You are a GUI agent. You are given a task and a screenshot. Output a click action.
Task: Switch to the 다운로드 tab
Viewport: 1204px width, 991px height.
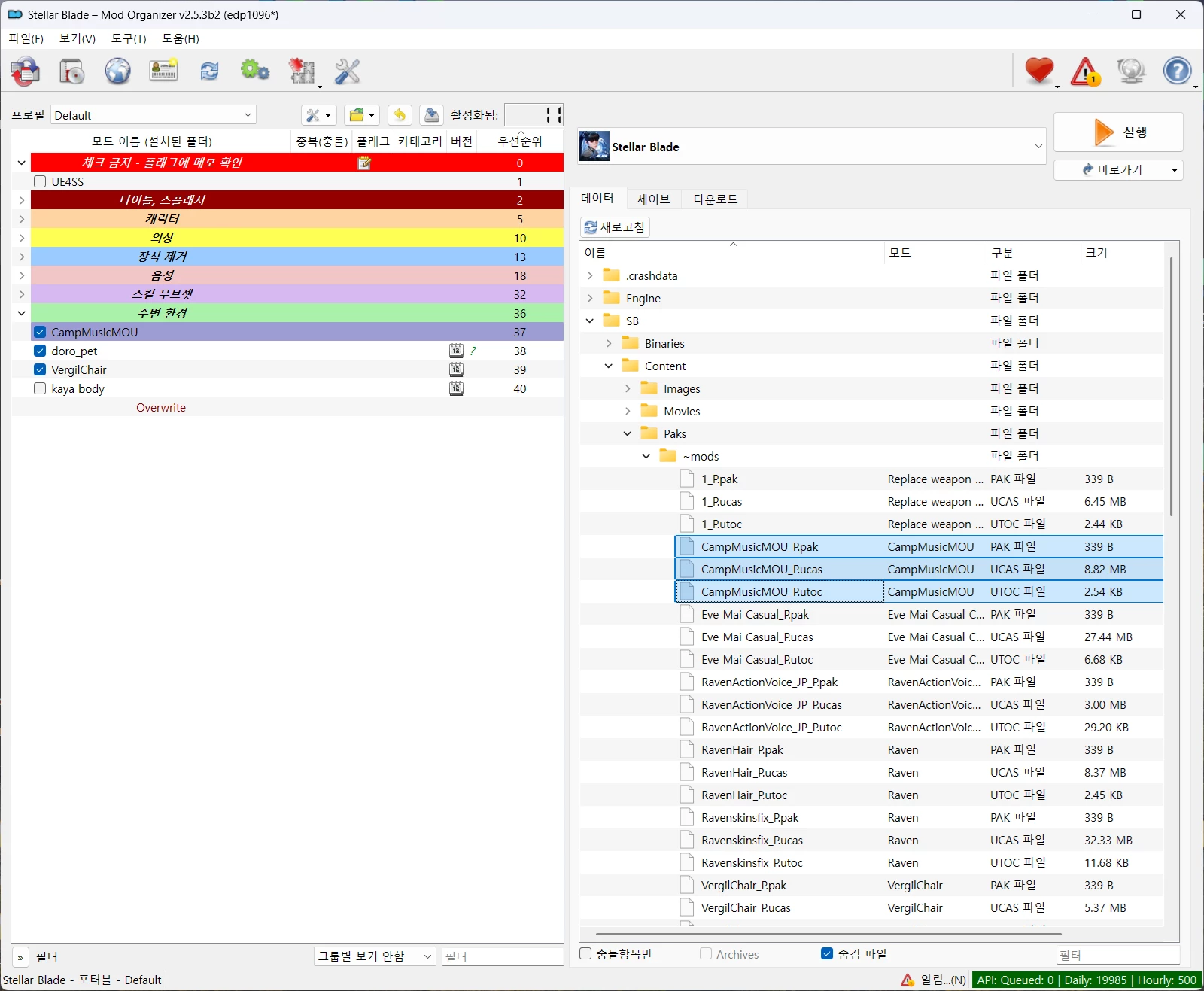coord(715,199)
